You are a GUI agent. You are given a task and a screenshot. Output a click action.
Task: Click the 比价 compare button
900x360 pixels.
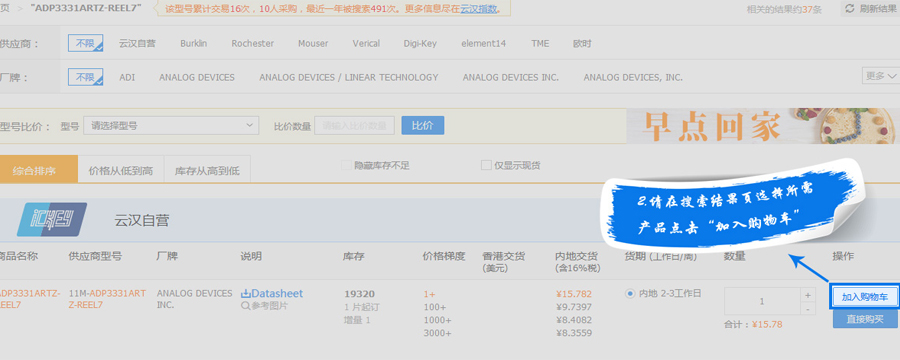(x=422, y=125)
